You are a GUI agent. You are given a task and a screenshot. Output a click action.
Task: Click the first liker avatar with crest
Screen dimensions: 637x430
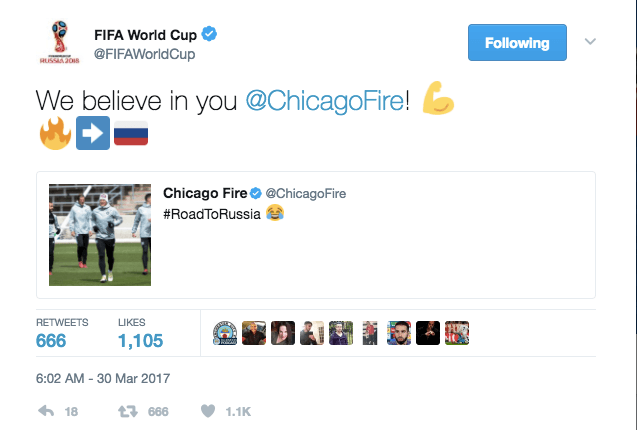pos(226,333)
